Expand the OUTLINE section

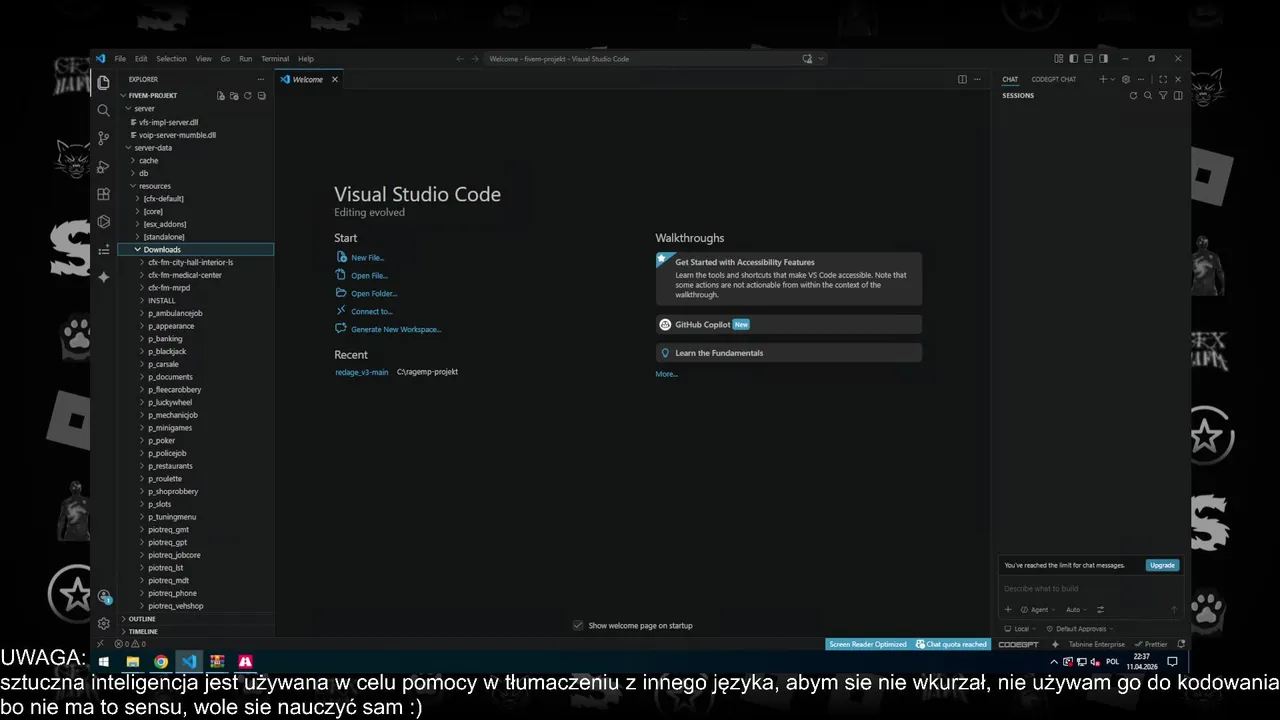[142, 619]
